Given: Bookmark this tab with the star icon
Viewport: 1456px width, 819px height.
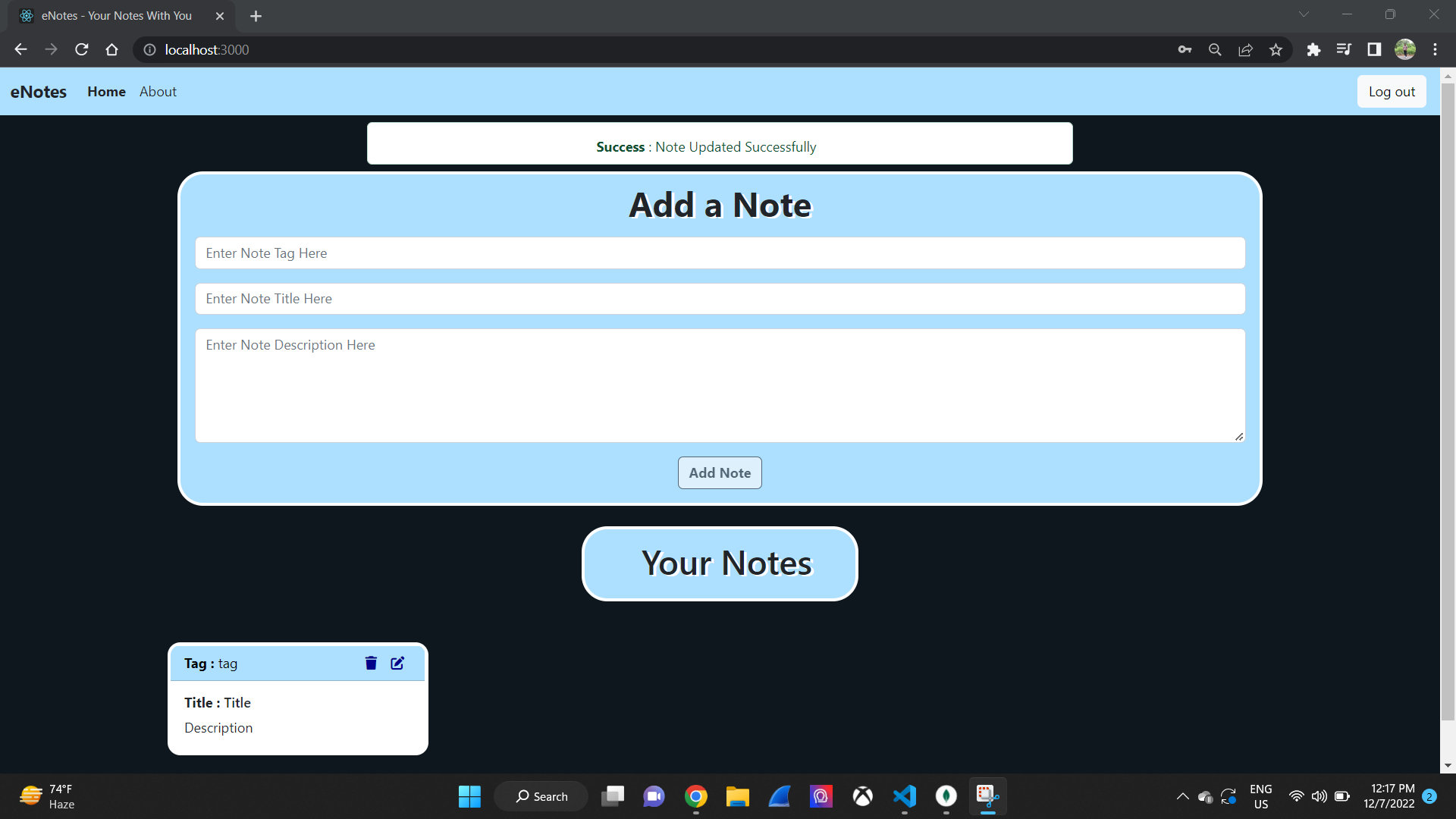Looking at the screenshot, I should click(1276, 49).
